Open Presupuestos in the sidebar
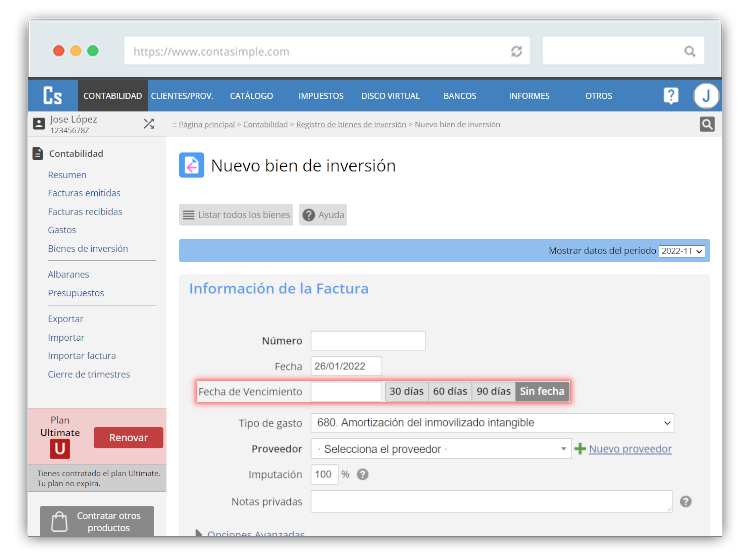The width and height of the screenshot is (750, 552). tap(76, 293)
